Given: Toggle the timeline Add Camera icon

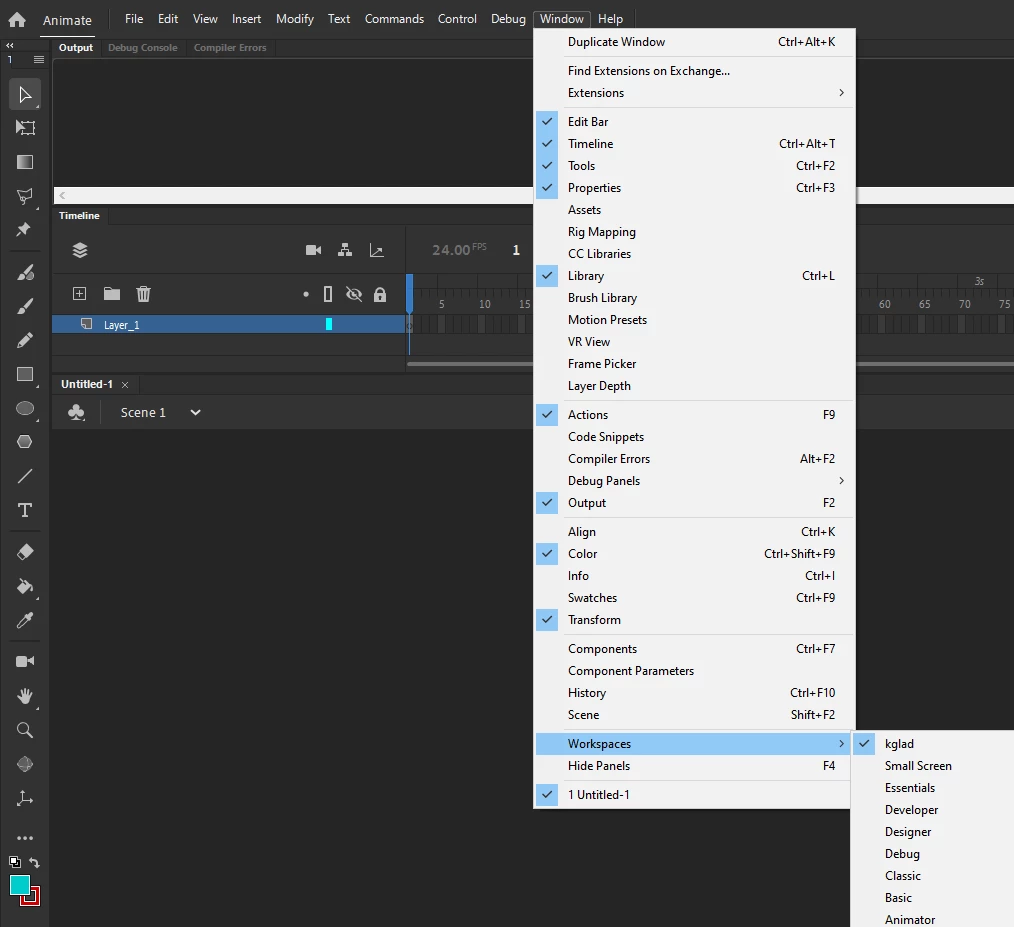Looking at the screenshot, I should click(x=314, y=250).
